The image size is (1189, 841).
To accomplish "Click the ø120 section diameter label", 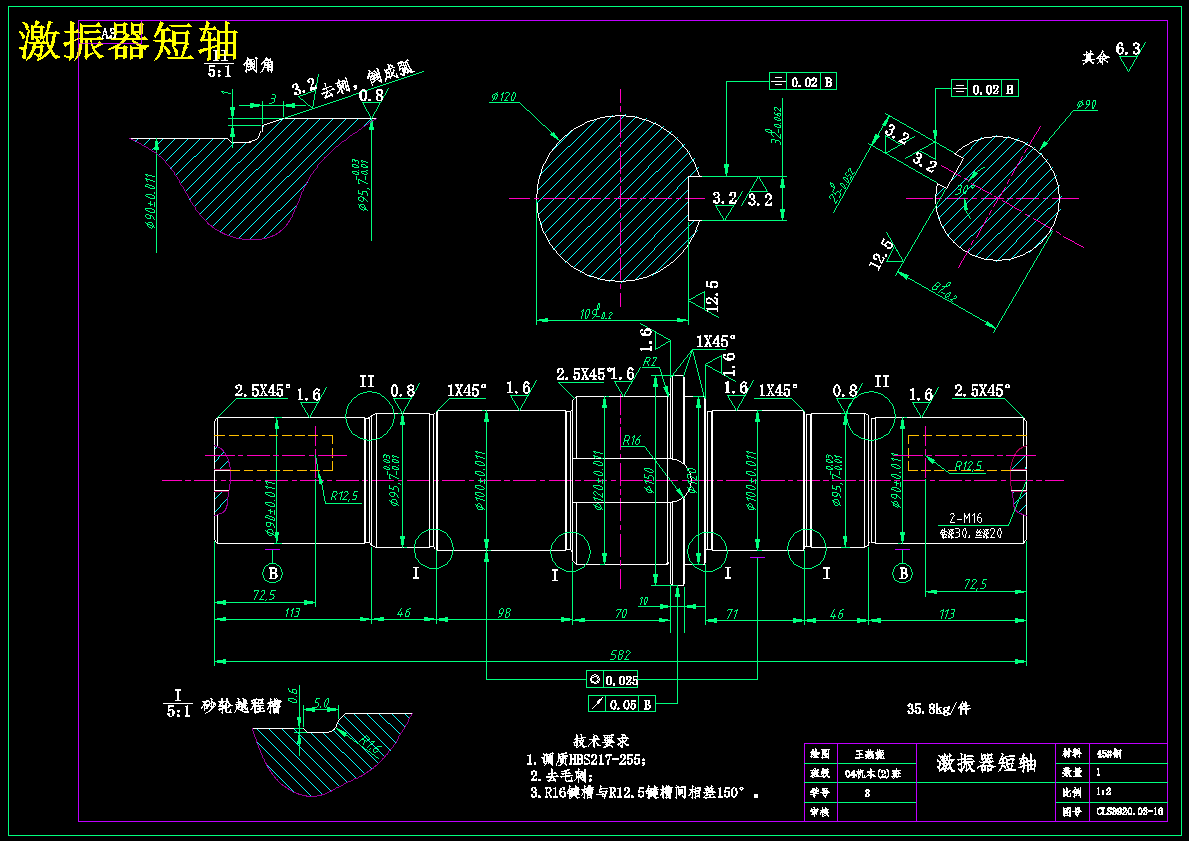I will 504,97.
